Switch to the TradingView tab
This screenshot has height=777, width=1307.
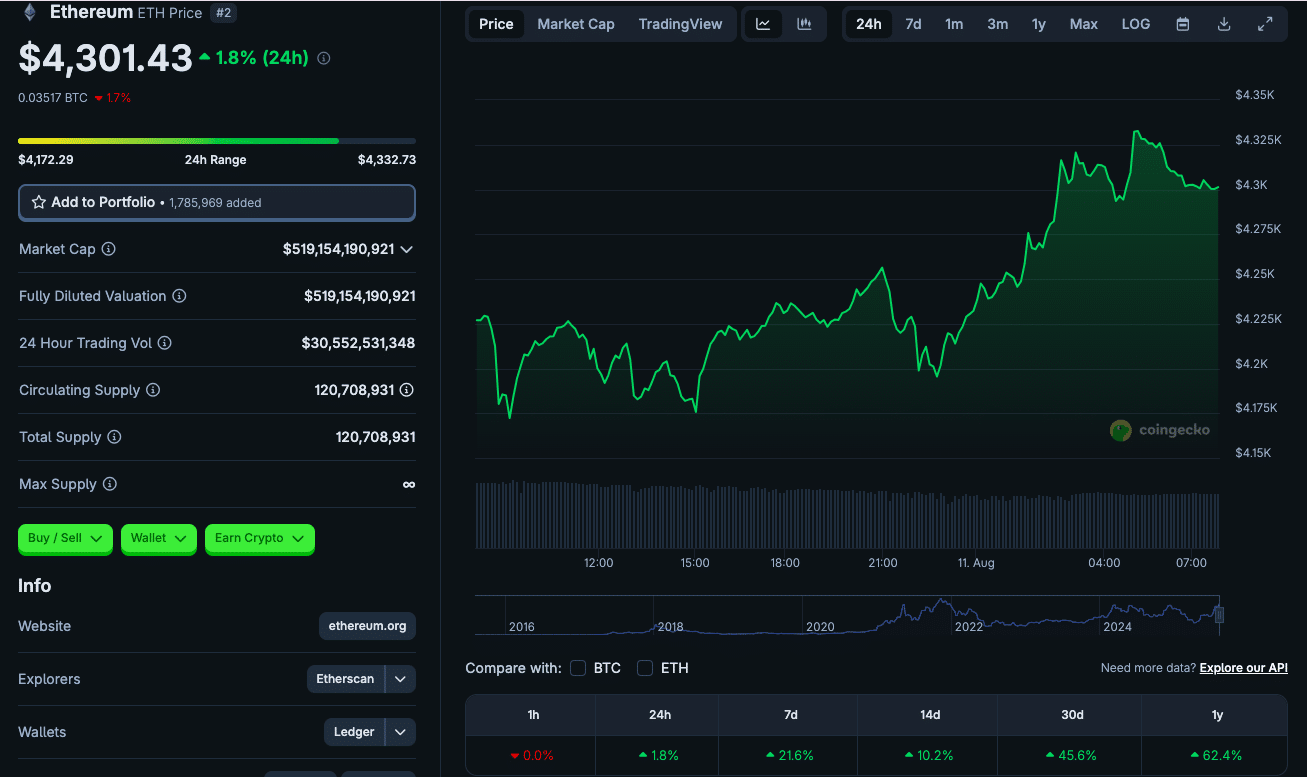coord(680,24)
